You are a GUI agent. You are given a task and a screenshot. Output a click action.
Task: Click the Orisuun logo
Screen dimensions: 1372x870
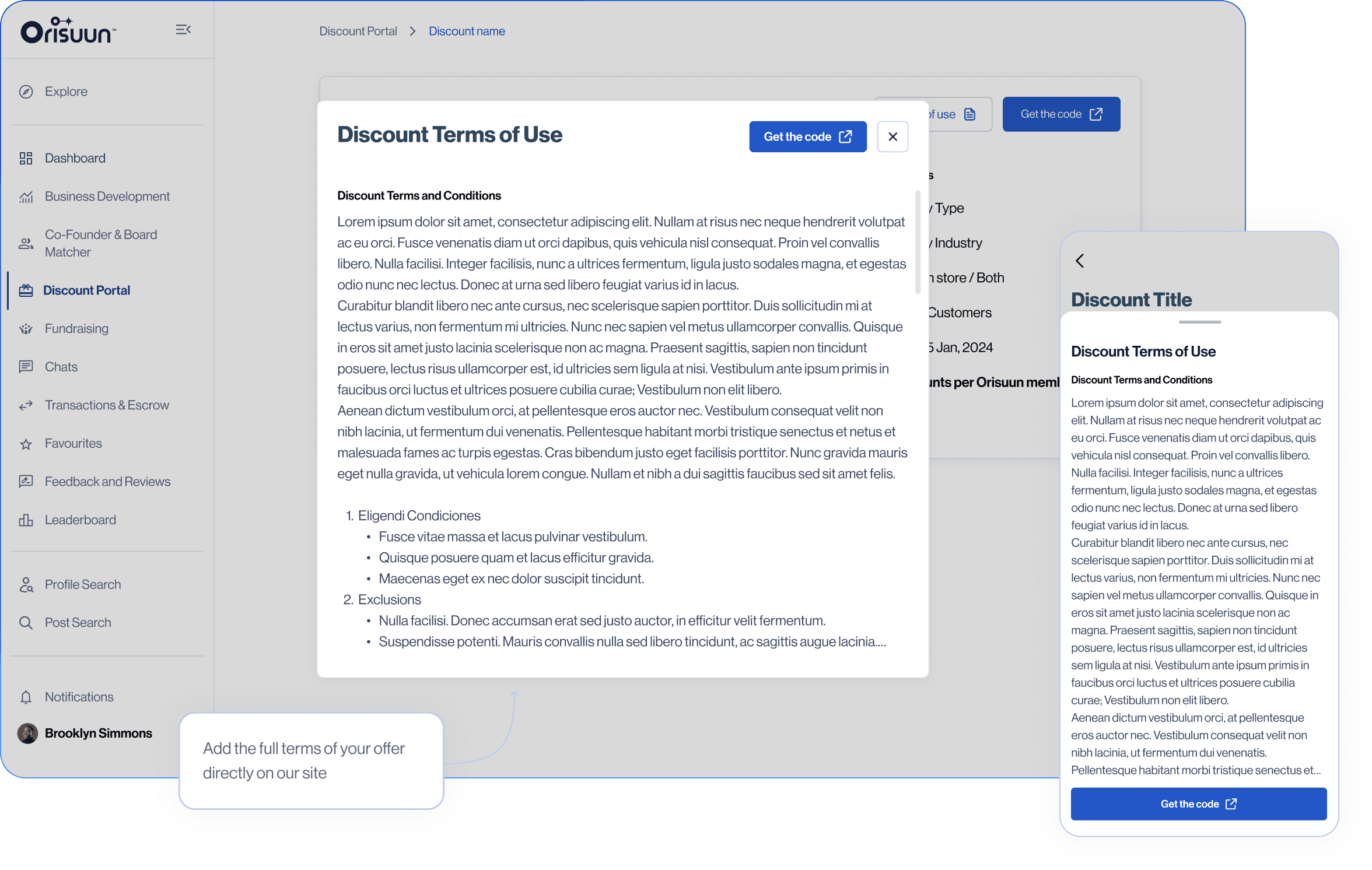click(x=68, y=30)
